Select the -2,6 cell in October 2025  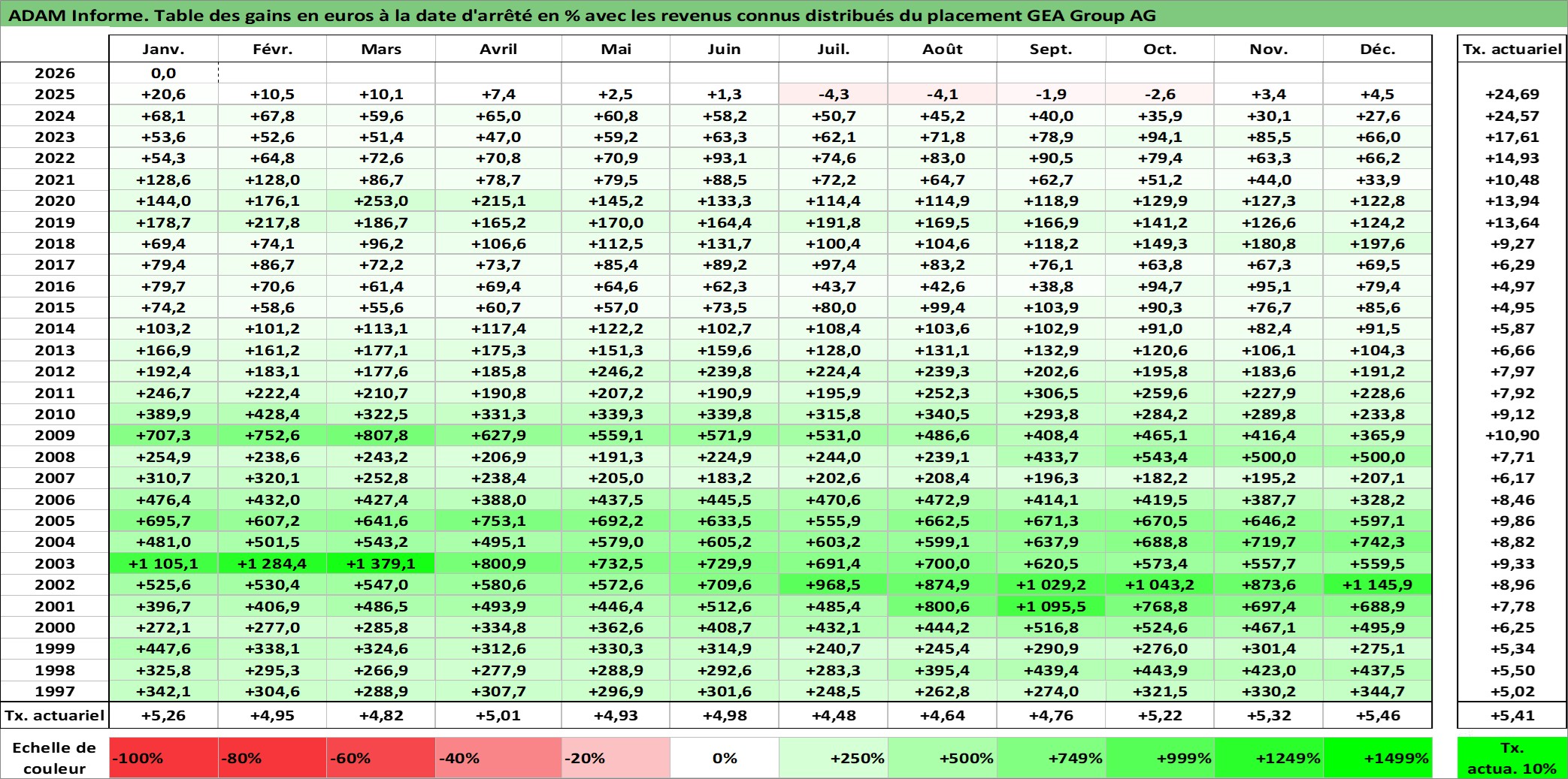(1160, 94)
